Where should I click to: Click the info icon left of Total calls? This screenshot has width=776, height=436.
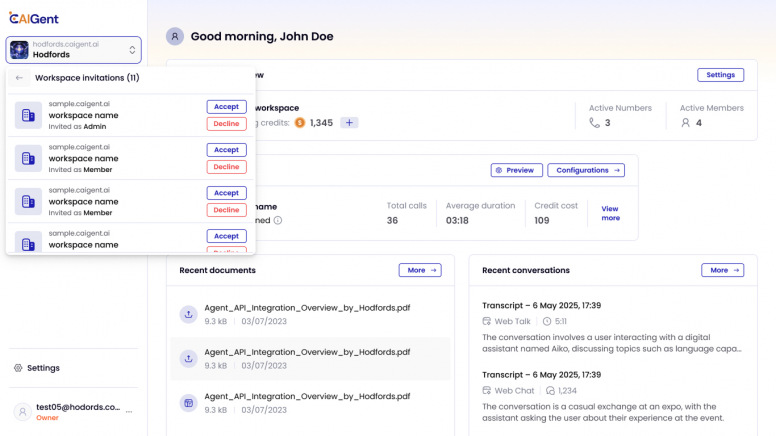[x=278, y=220]
